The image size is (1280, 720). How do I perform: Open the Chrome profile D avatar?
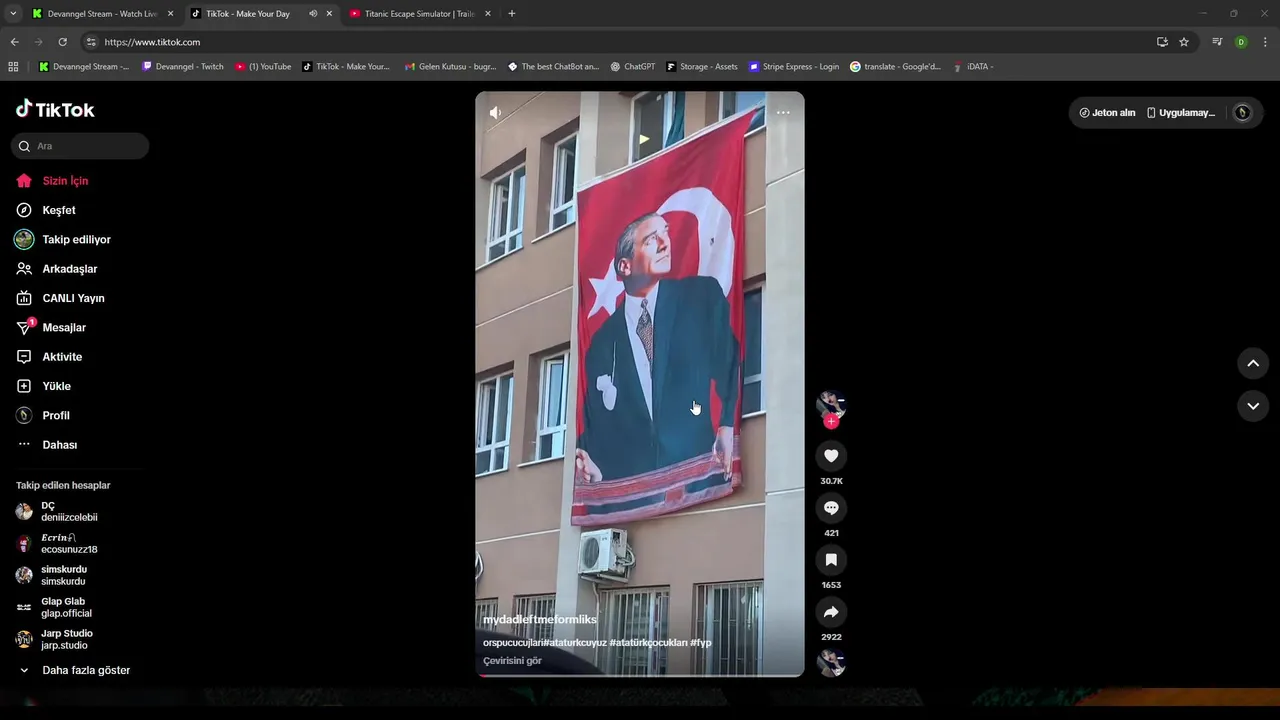[x=1241, y=42]
